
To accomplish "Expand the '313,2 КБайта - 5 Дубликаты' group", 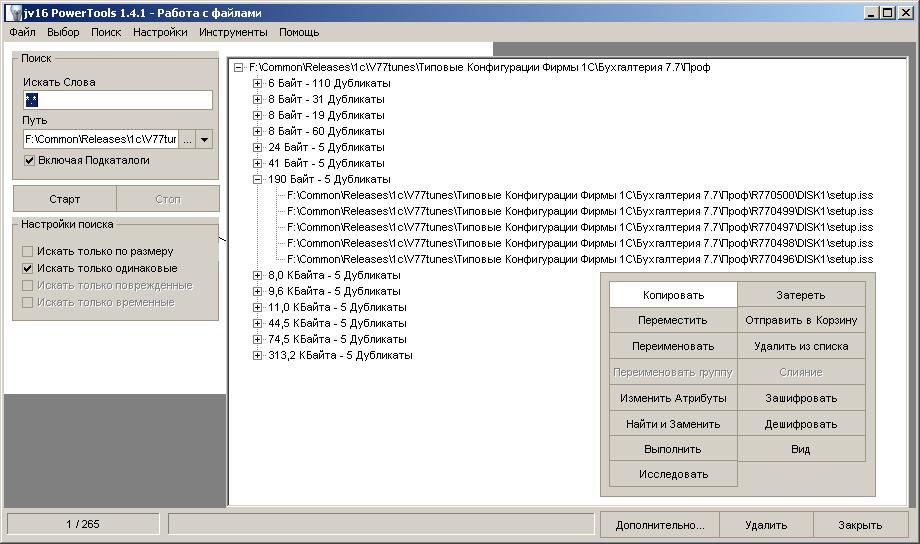I will click(257, 355).
